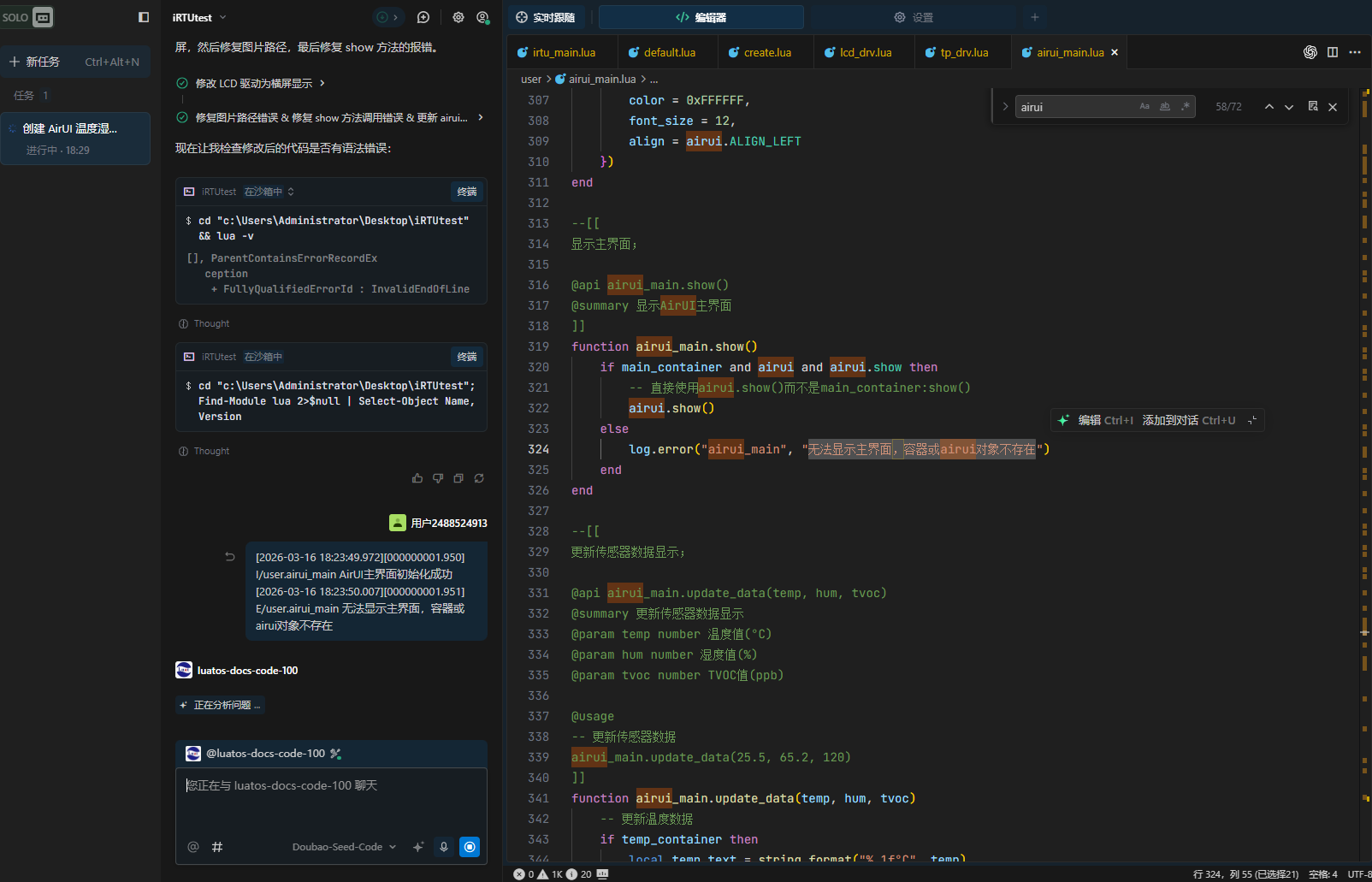The height and width of the screenshot is (882, 1372).
Task: Click the luatos-docs-code-100 agent name
Action: point(248,671)
